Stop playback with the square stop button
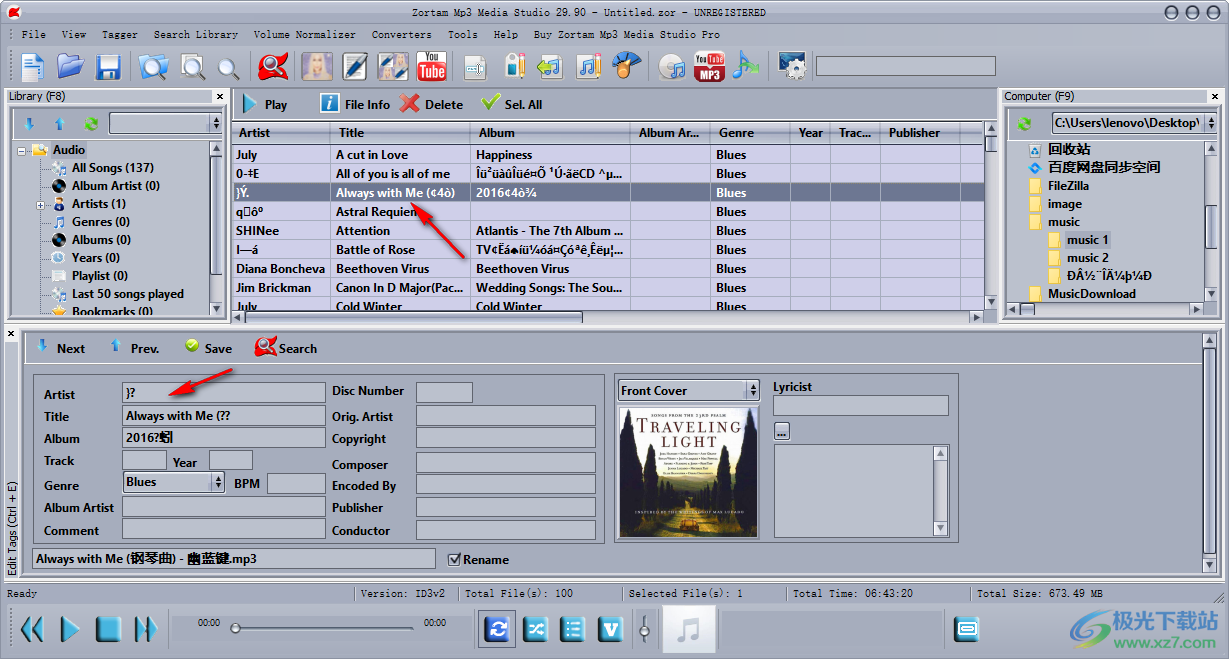 108,629
